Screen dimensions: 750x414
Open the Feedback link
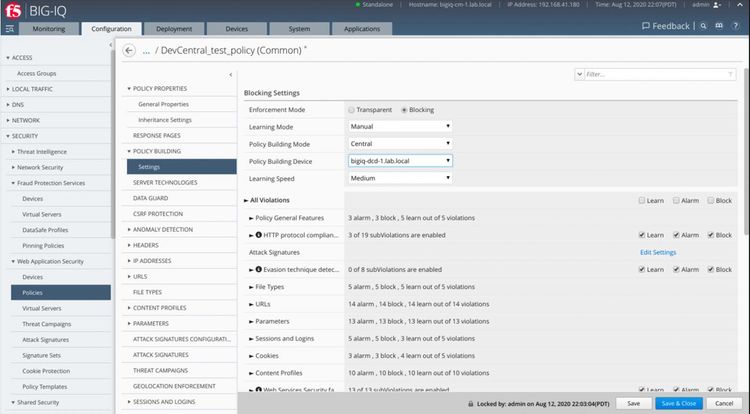click(x=671, y=26)
